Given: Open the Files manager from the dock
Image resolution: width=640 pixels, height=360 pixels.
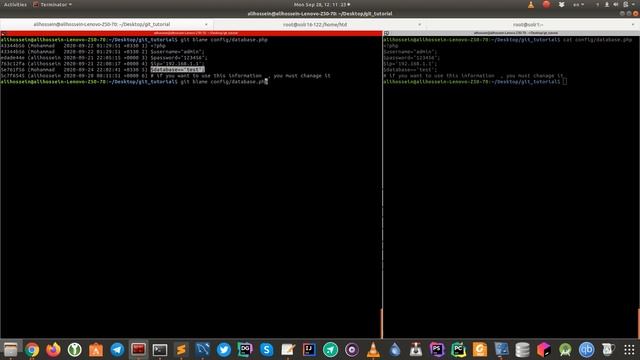Looking at the screenshot, I should tap(11, 350).
